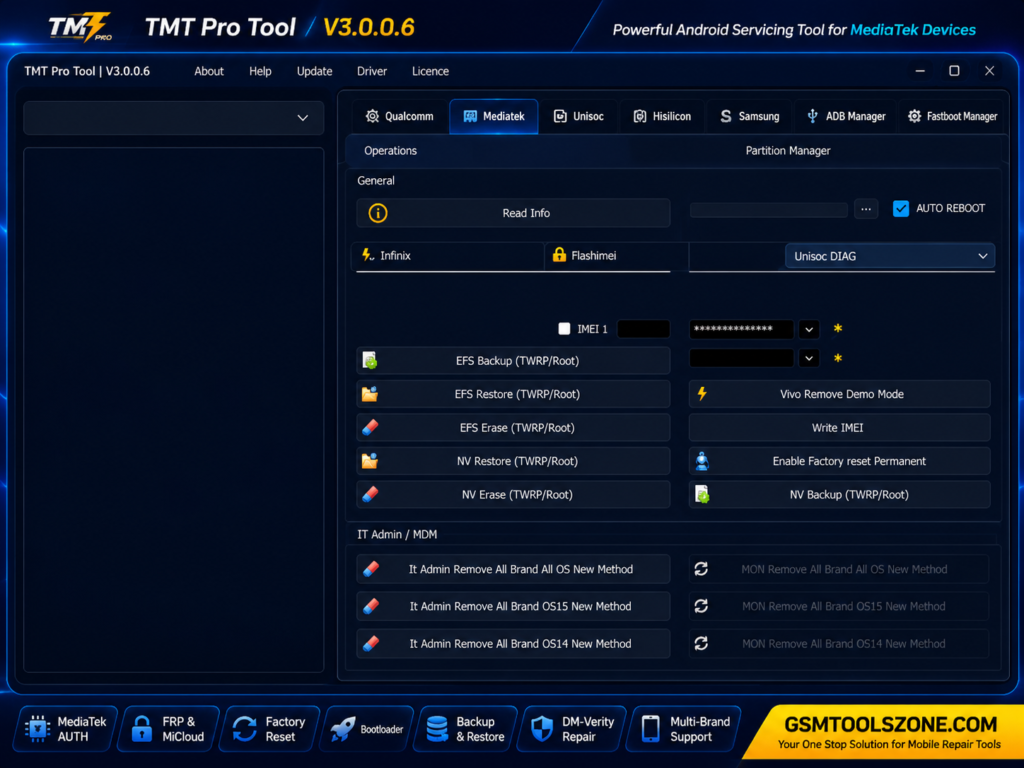Image resolution: width=1024 pixels, height=768 pixels.
Task: Open the Hisilicon tab
Action: [662, 116]
